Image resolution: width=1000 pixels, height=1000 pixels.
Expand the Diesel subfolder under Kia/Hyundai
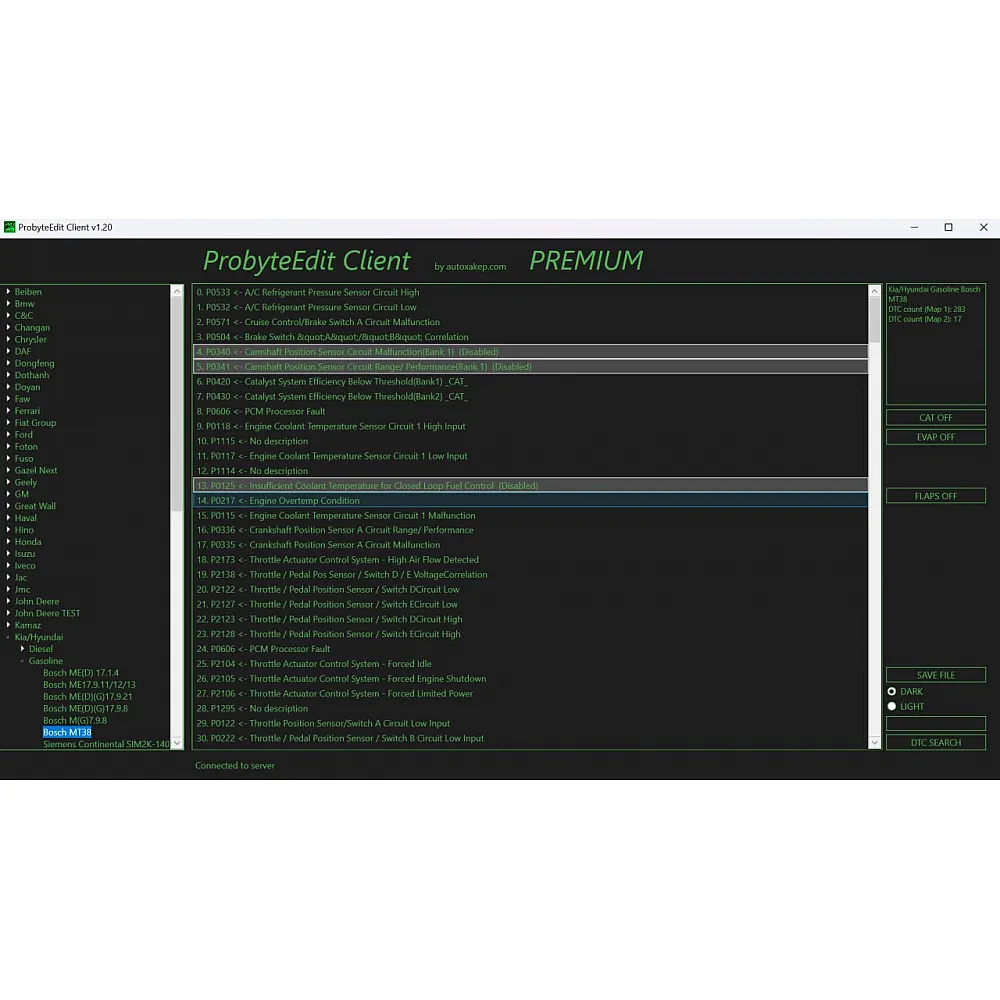click(23, 649)
